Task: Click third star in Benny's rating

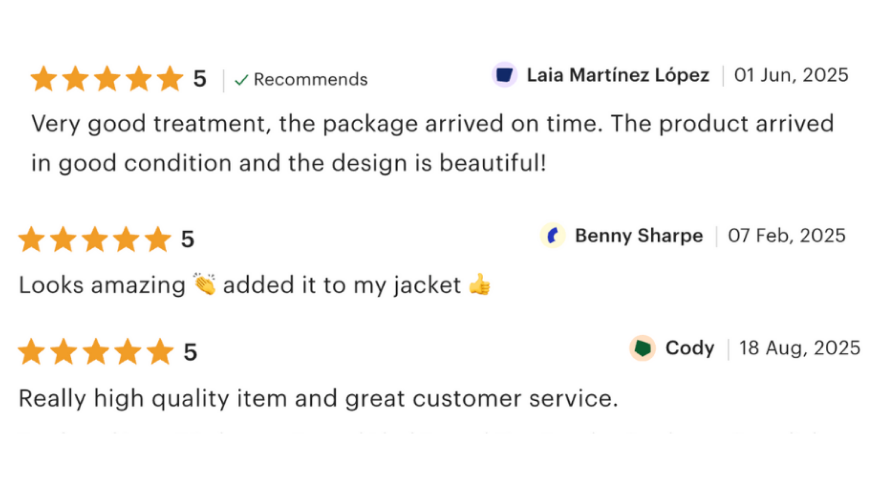Action: (x=95, y=240)
